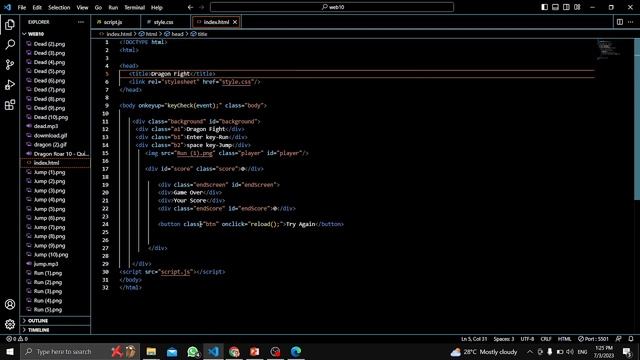Open the editor More Actions ellipsis
640x360 pixels.
pos(631,22)
